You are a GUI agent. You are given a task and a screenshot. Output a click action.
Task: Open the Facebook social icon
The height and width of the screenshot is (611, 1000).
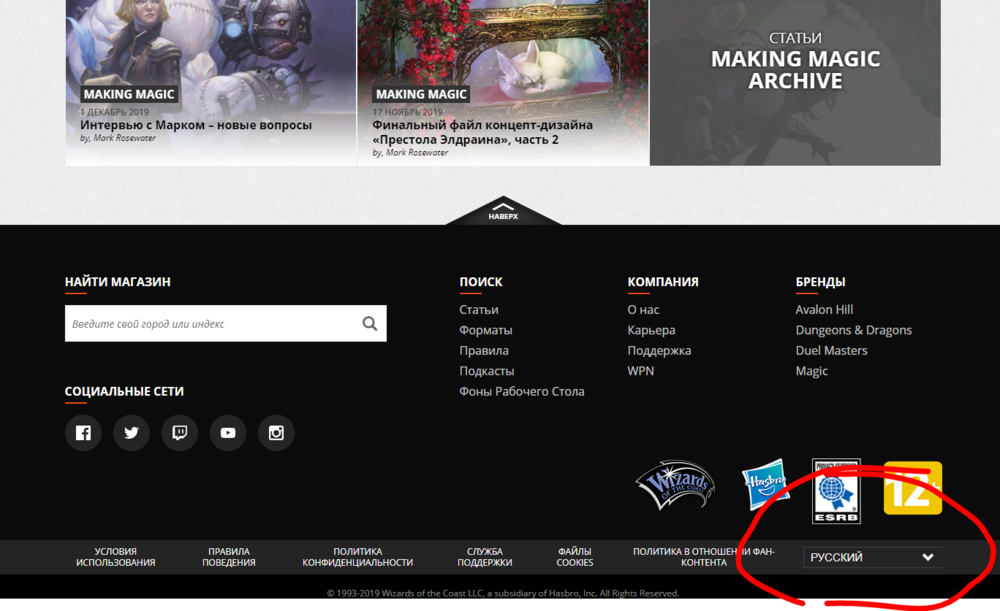click(x=83, y=432)
